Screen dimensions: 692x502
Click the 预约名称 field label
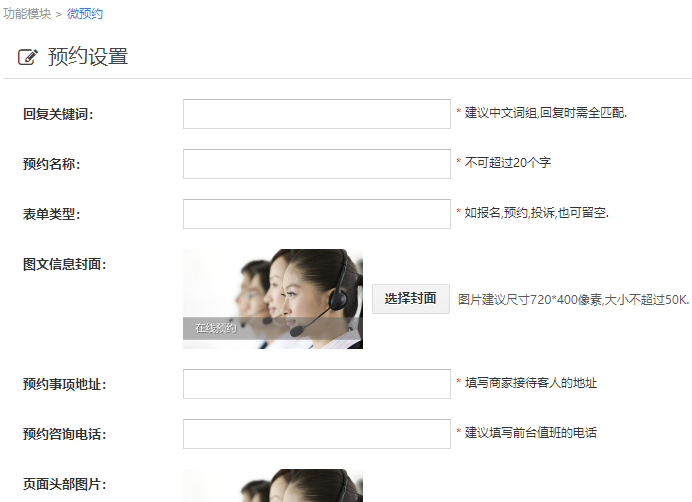coord(51,164)
